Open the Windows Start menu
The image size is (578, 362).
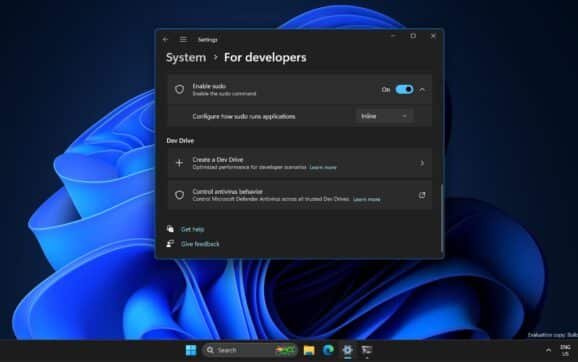click(x=191, y=350)
